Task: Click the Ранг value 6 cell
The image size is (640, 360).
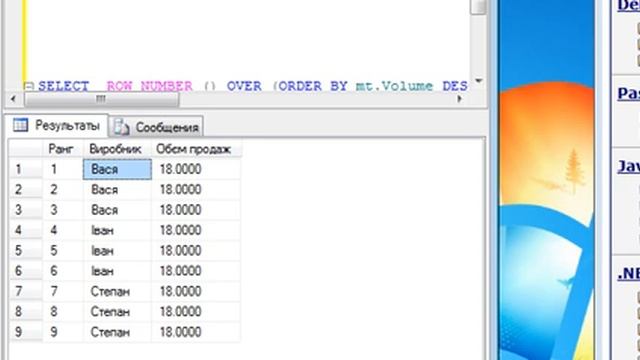Action: tap(63, 271)
